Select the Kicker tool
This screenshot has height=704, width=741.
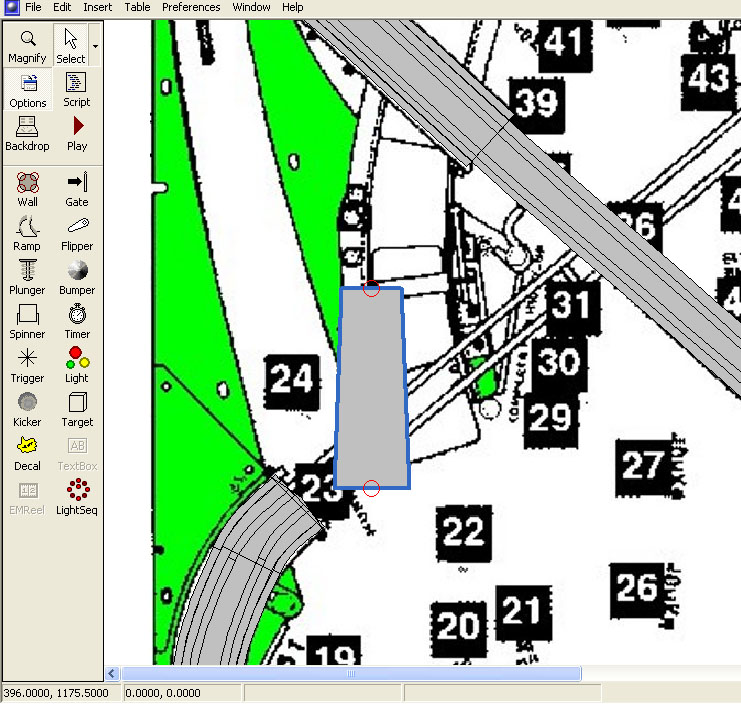click(27, 409)
